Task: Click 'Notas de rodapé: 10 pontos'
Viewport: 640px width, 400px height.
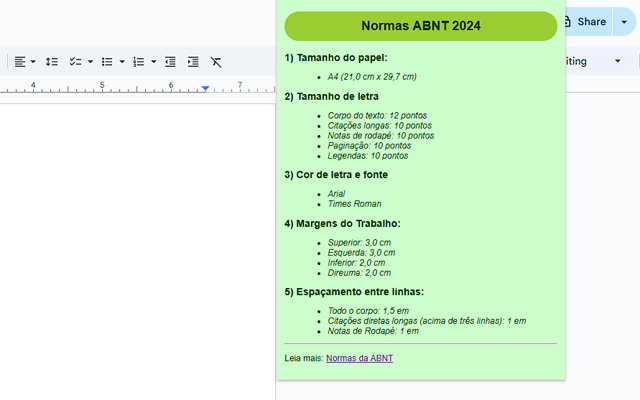Action: 380,136
